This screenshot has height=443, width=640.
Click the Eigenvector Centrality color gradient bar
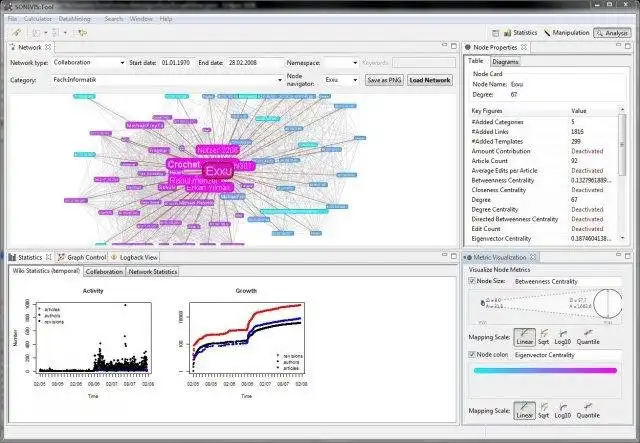[x=545, y=371]
